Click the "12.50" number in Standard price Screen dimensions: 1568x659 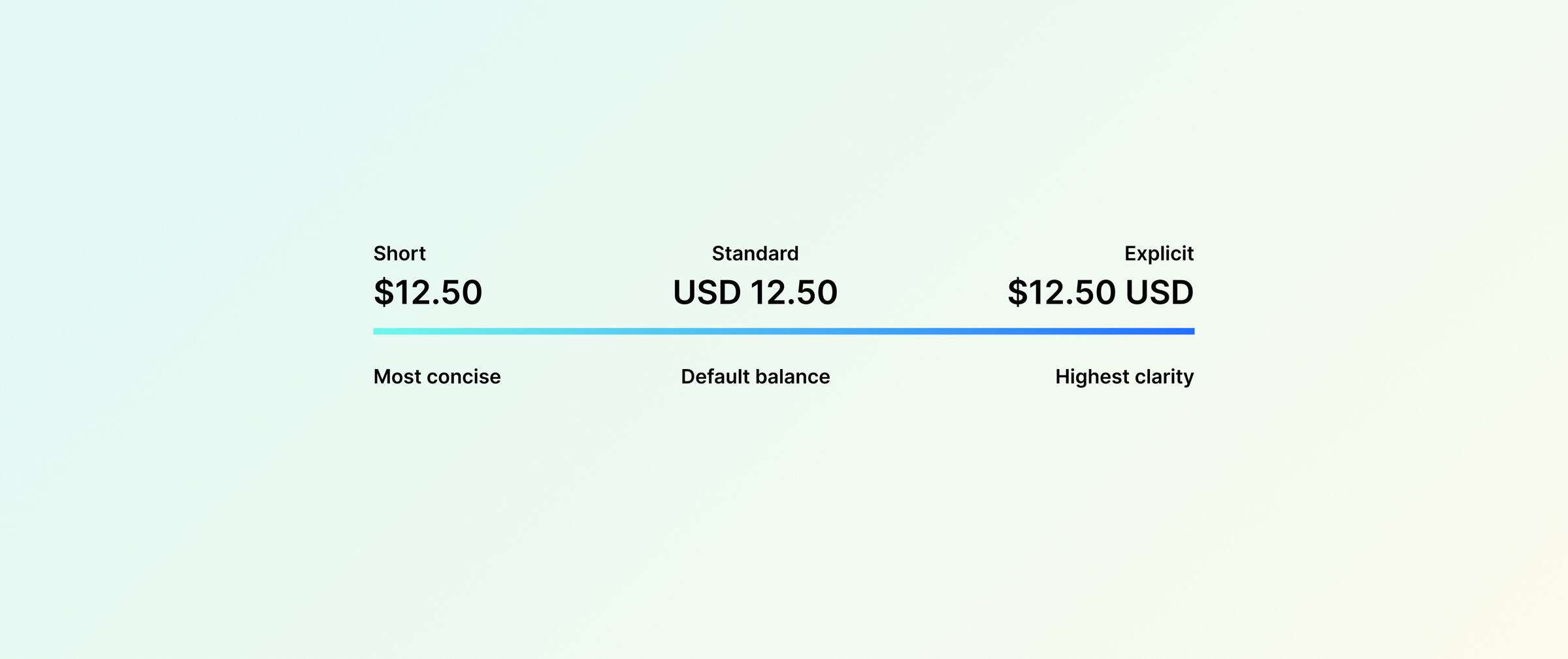(794, 292)
